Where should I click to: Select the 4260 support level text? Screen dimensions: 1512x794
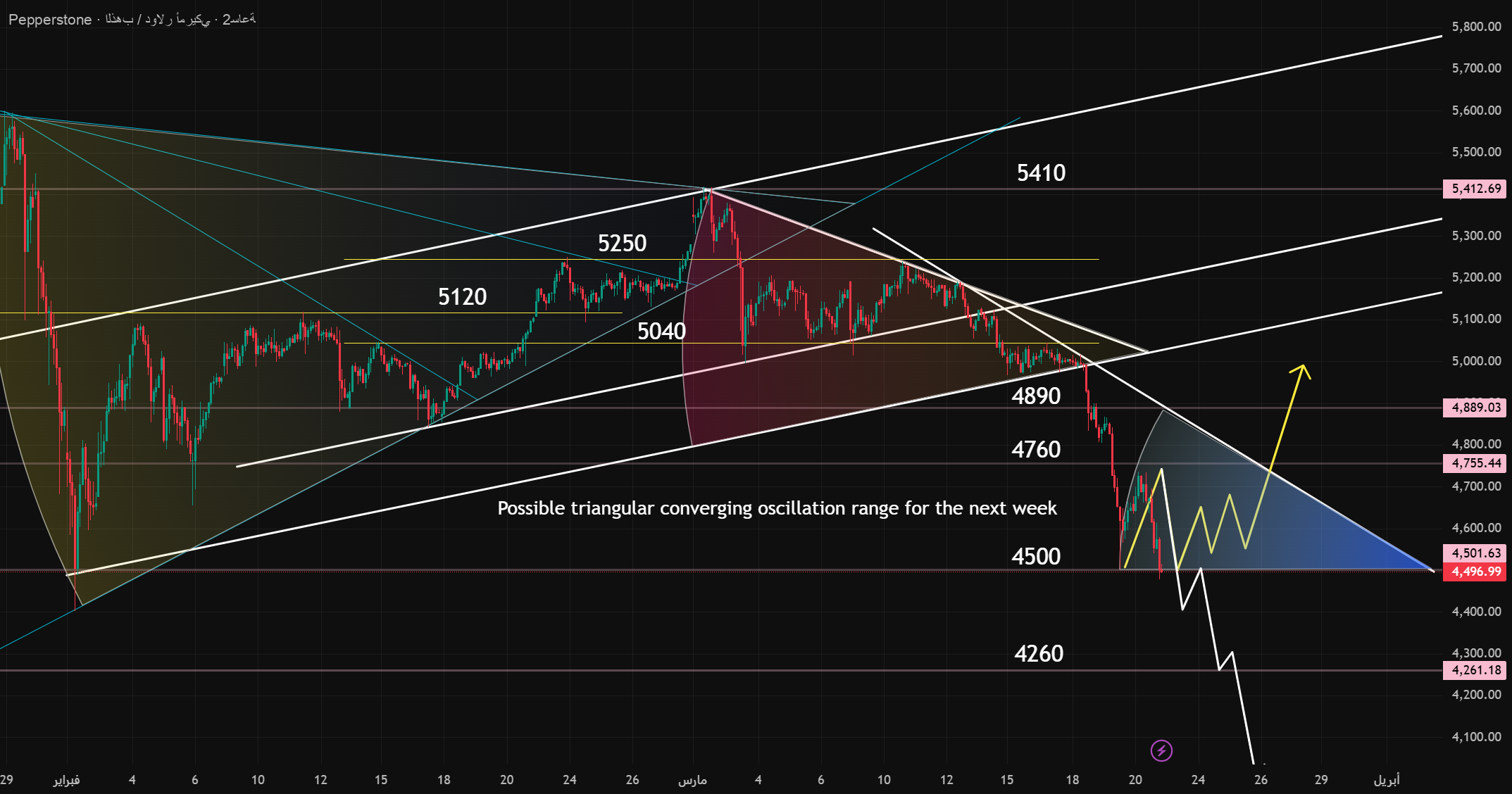tap(1038, 654)
